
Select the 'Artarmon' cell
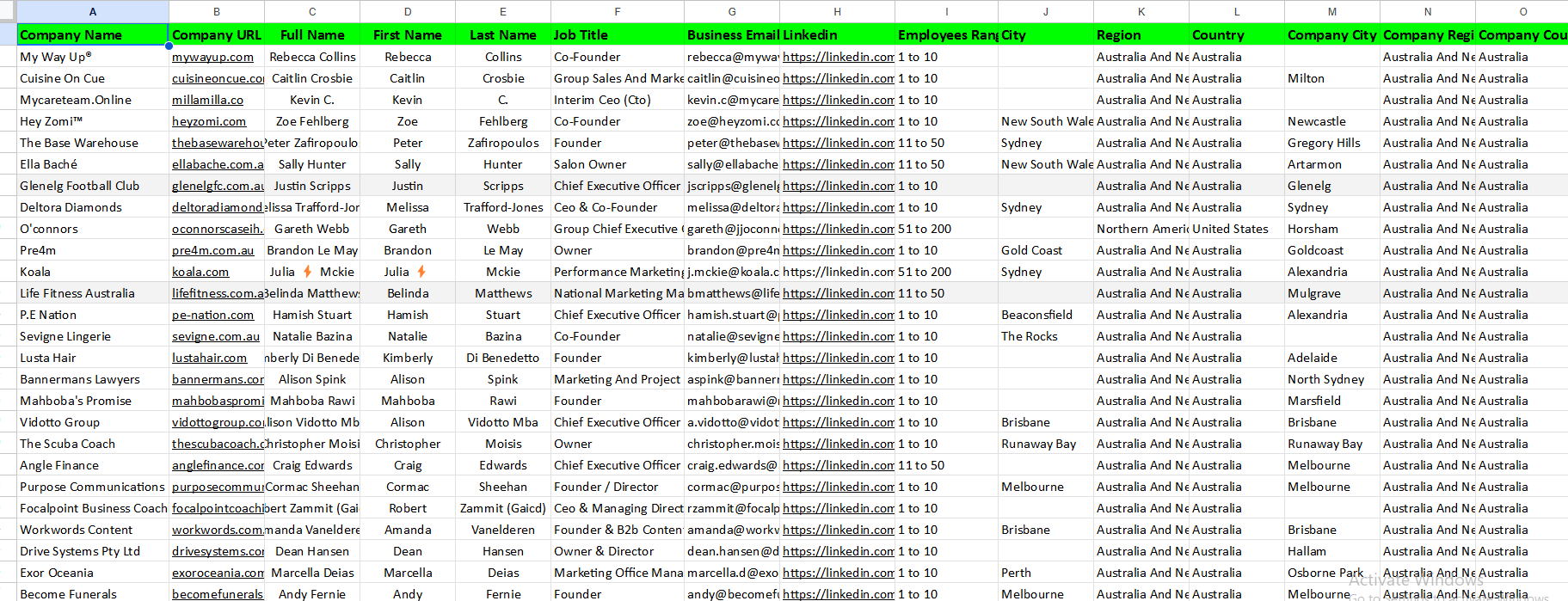click(x=1332, y=164)
